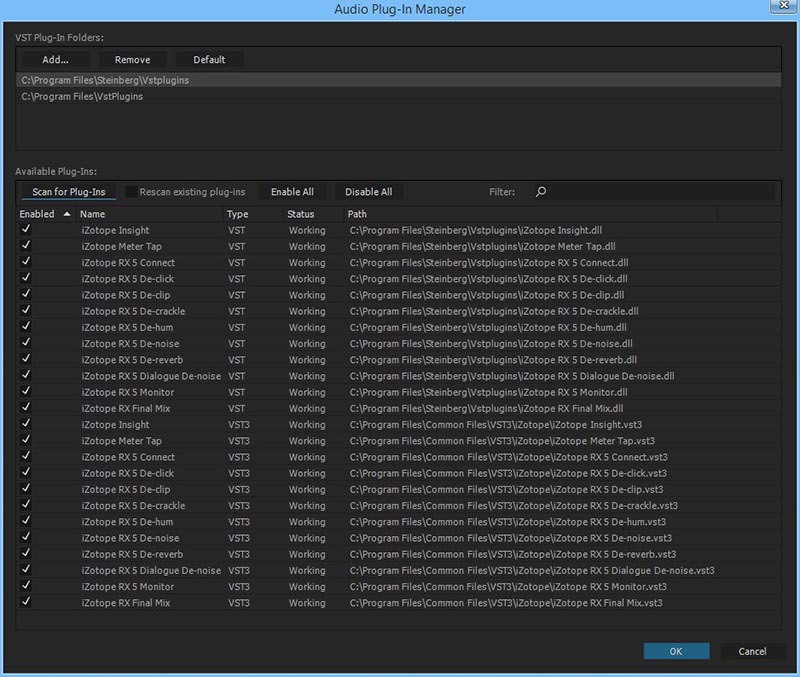Click the Add... folder button
This screenshot has height=677, width=800.
pos(56,60)
